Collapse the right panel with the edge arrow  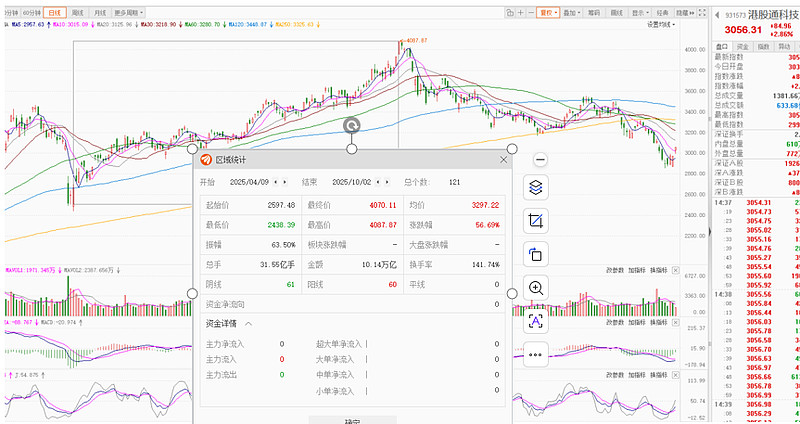[x=709, y=232]
